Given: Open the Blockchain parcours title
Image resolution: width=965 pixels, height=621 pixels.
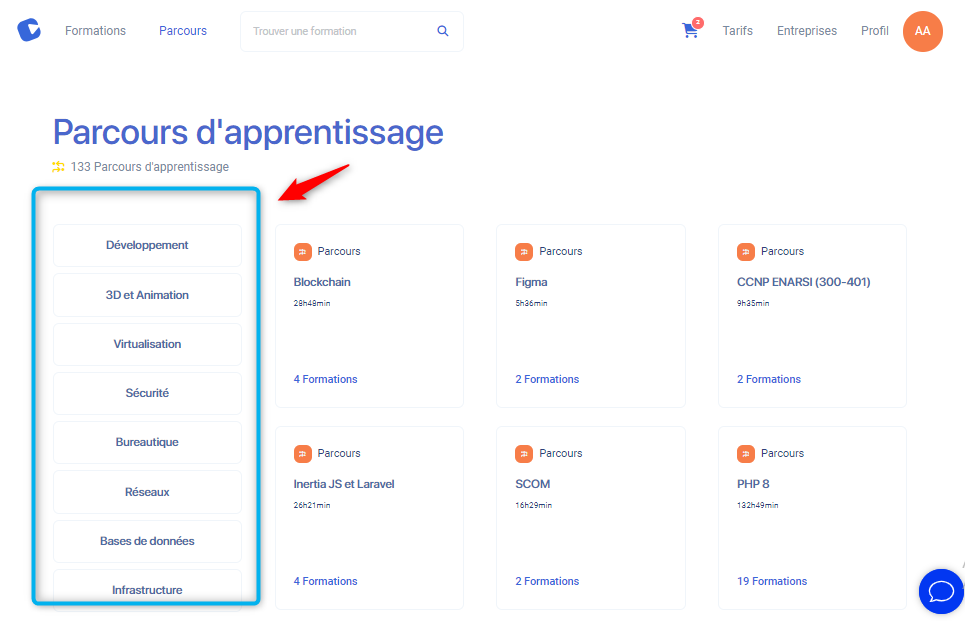Looking at the screenshot, I should (x=322, y=282).
